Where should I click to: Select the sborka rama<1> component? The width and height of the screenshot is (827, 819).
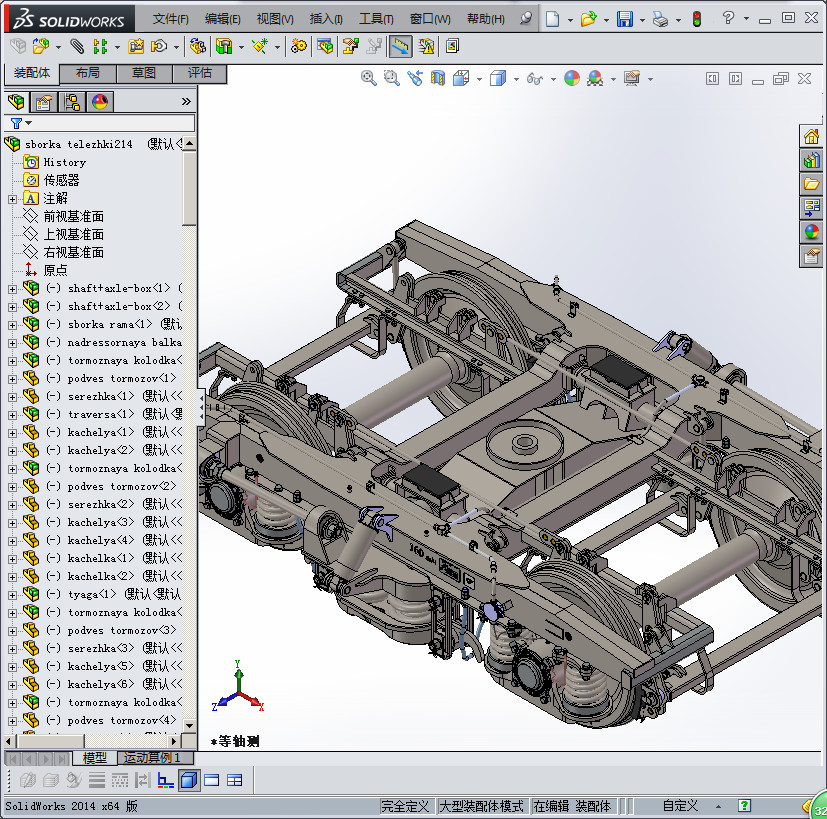(110, 324)
